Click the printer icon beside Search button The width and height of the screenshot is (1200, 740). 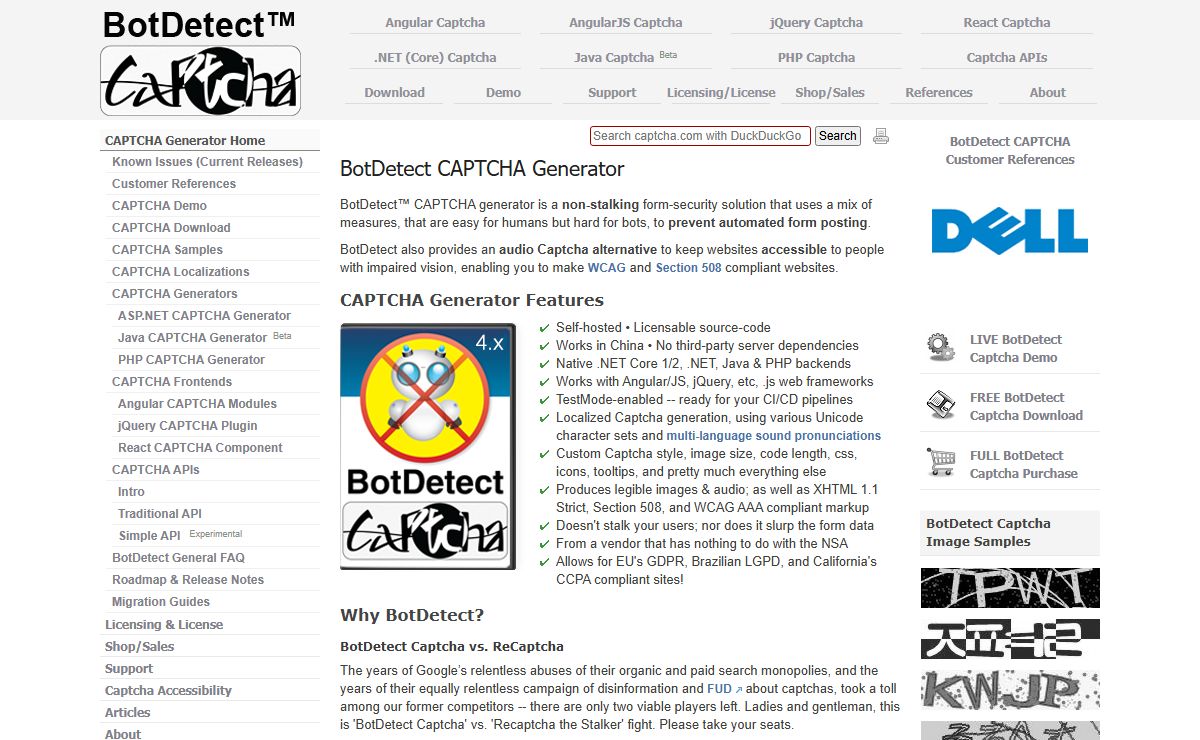[880, 136]
